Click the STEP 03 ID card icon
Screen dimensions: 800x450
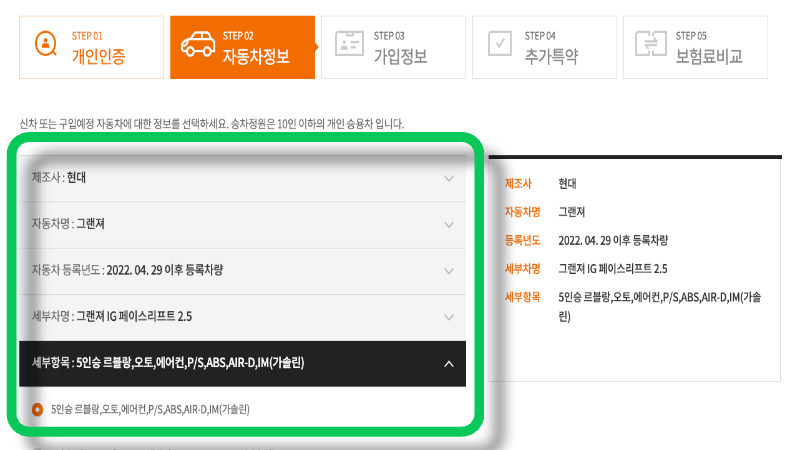coord(349,44)
